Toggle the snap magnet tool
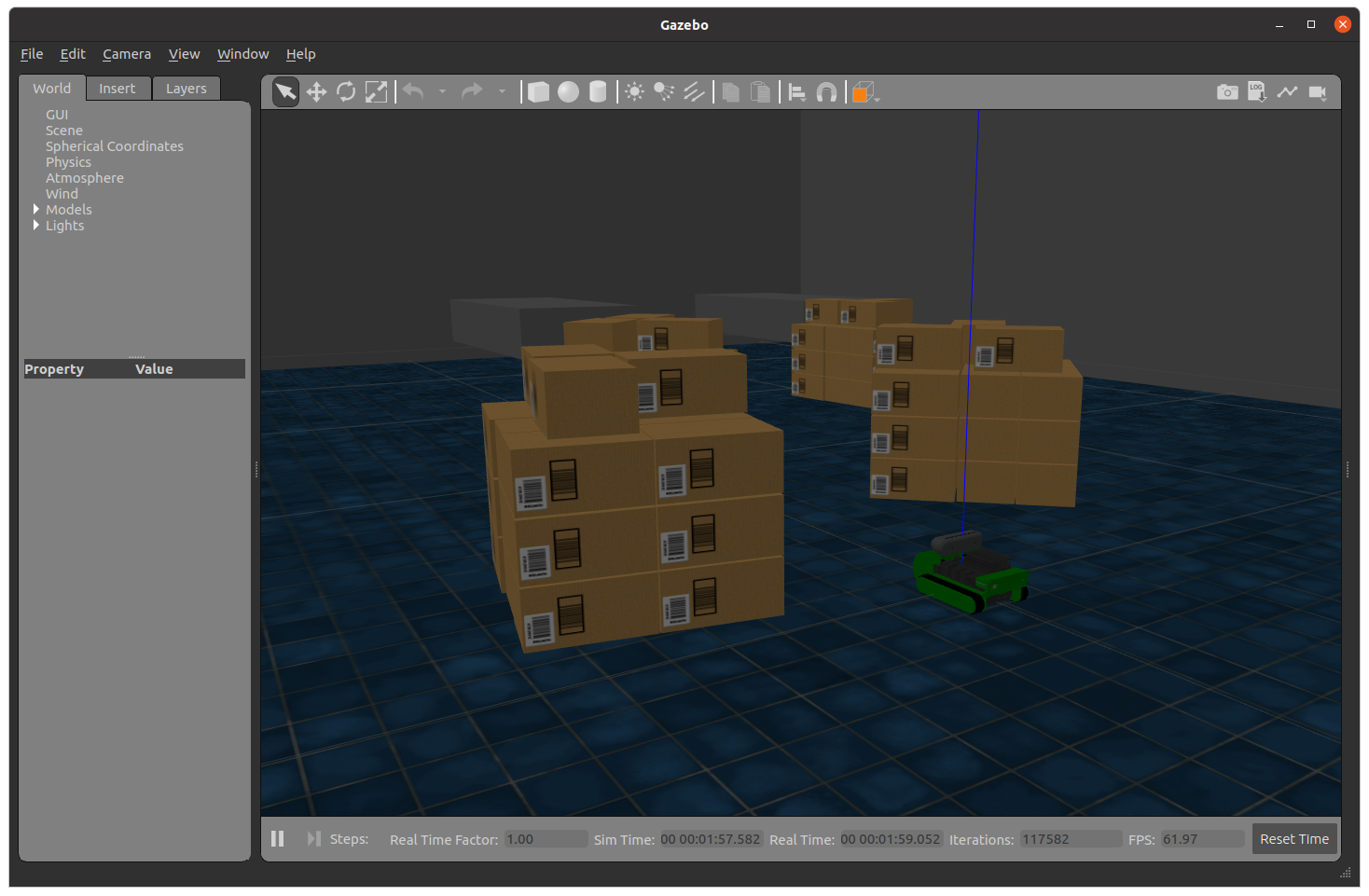Viewport: 1369px width, 896px height. pyautogui.click(x=826, y=91)
